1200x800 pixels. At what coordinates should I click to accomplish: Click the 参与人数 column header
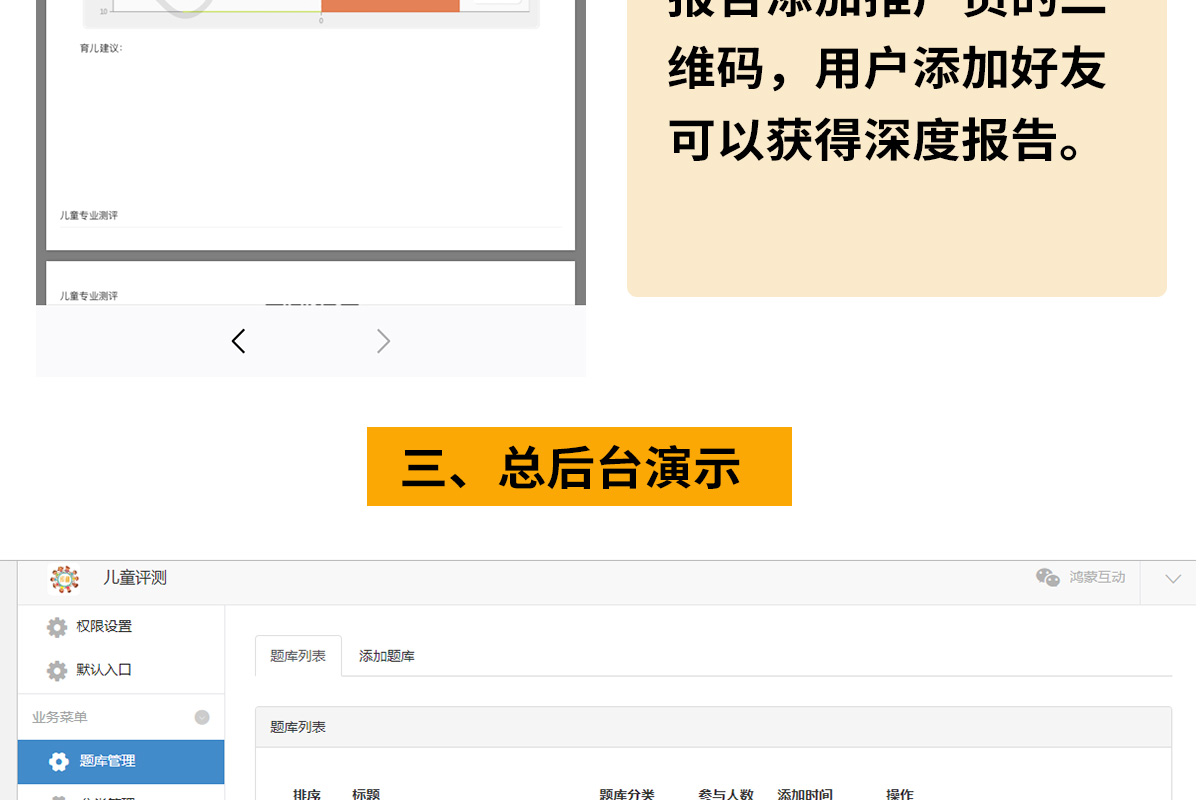(726, 794)
